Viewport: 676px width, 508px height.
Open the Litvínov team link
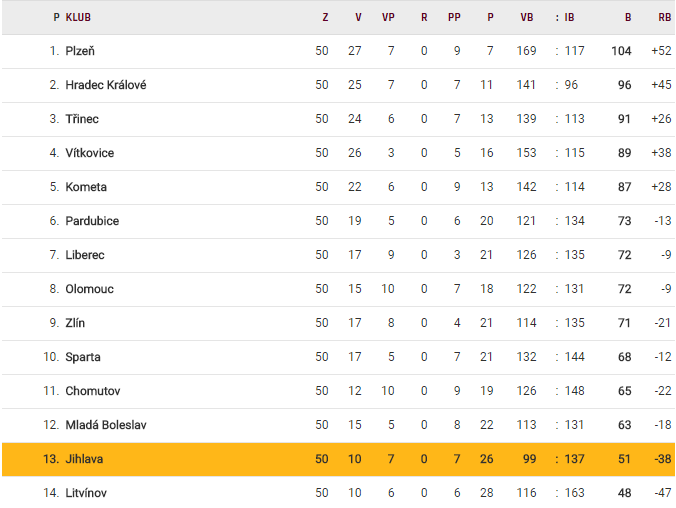(86, 493)
